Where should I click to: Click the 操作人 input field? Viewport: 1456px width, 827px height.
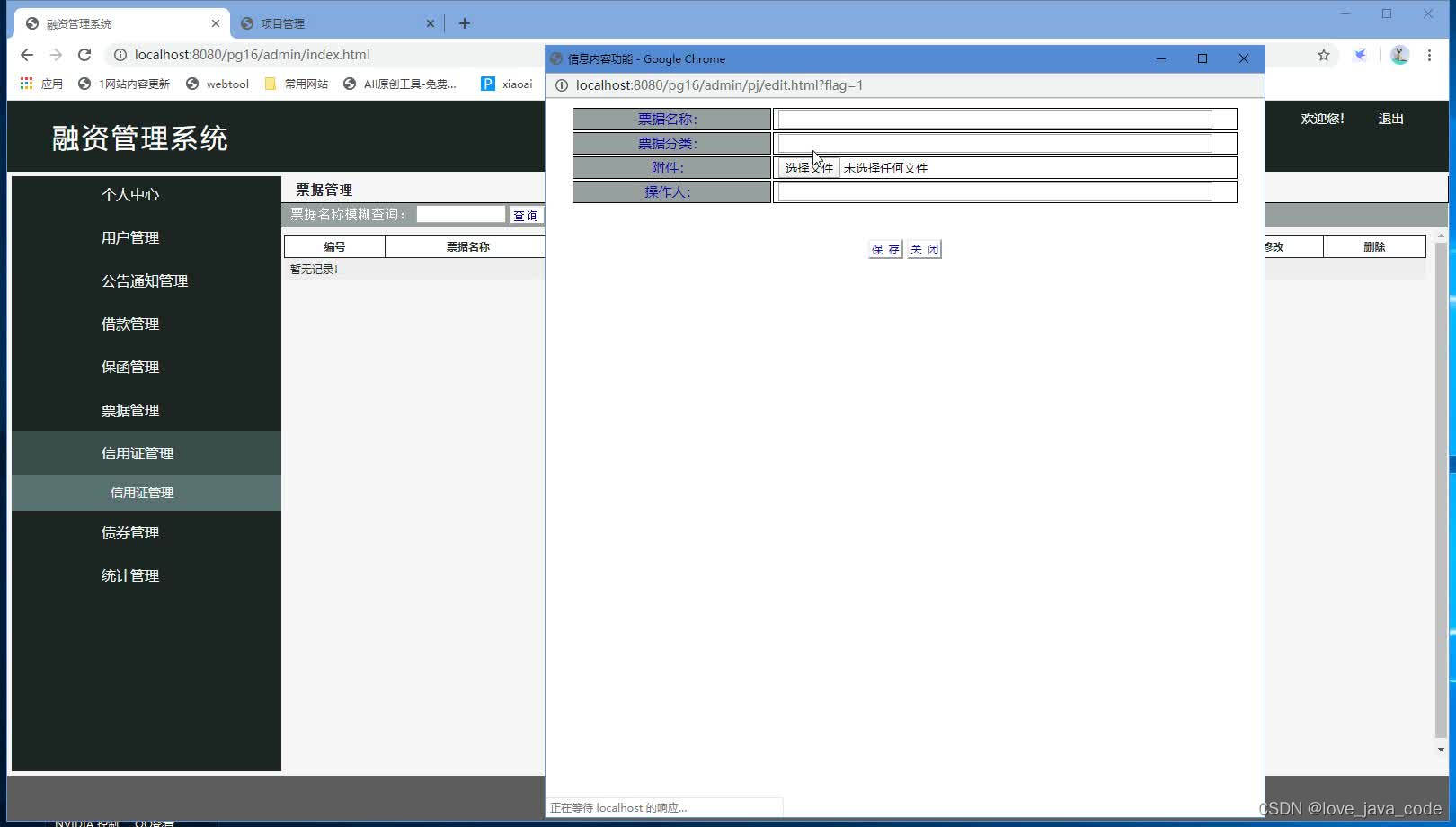[995, 191]
